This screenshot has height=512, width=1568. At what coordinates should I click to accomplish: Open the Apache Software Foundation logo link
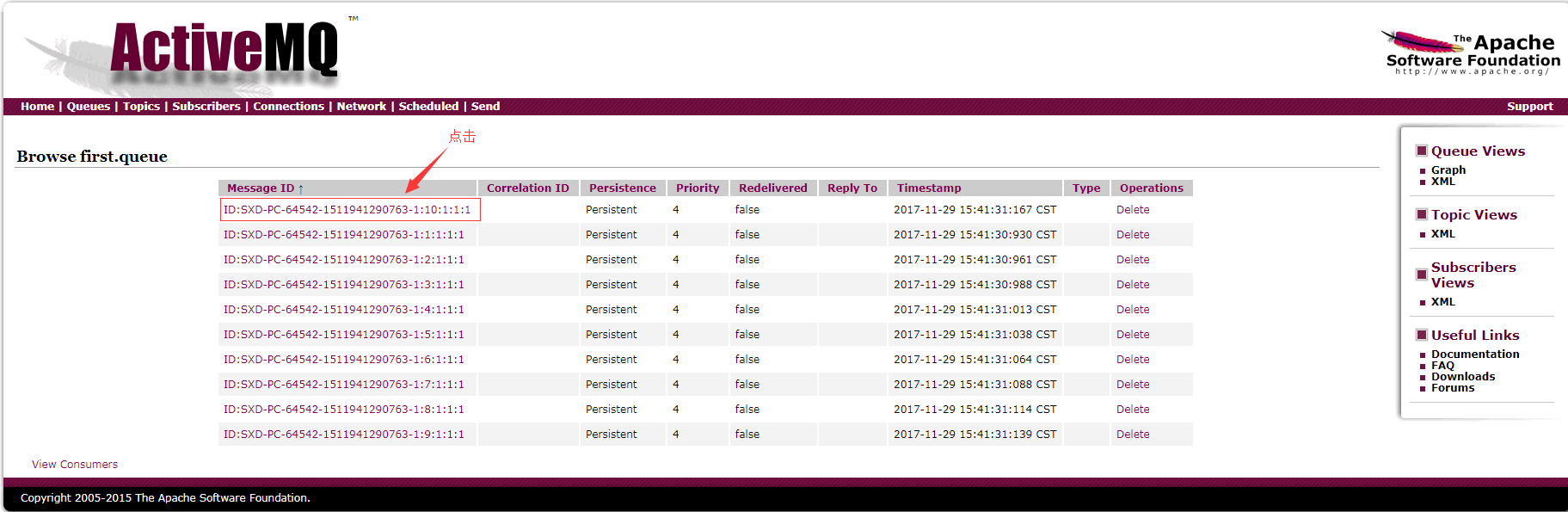[1472, 53]
